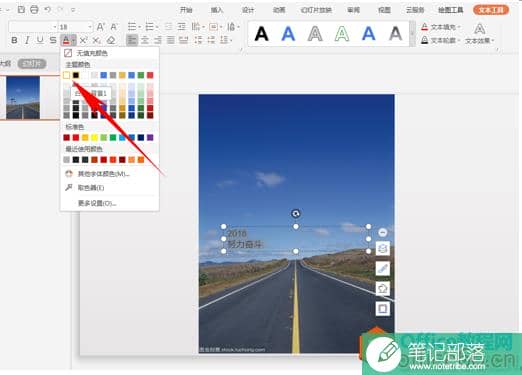
Task: Select the 文本工具 ribbon tab
Action: (x=491, y=10)
